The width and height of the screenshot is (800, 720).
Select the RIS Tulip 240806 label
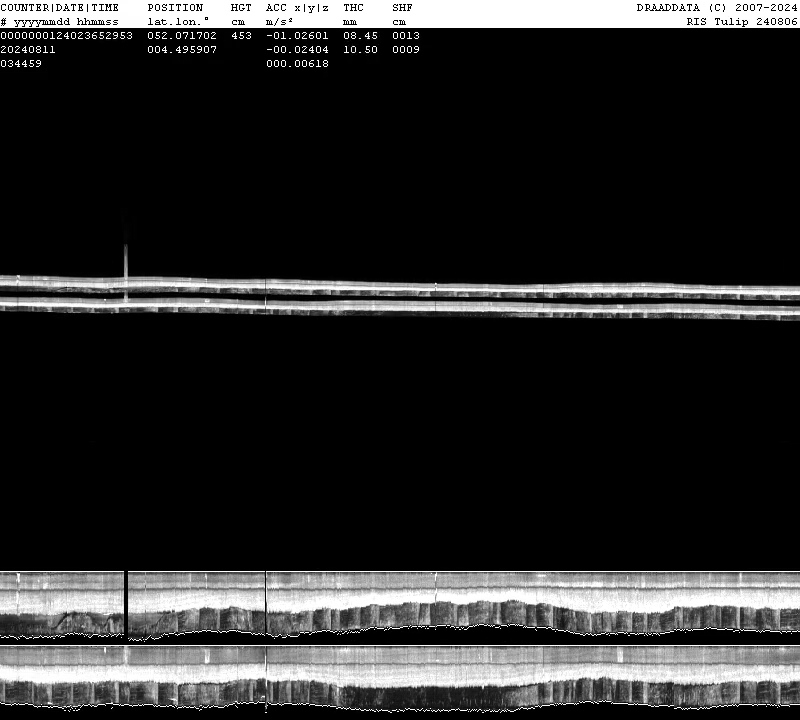click(x=741, y=21)
